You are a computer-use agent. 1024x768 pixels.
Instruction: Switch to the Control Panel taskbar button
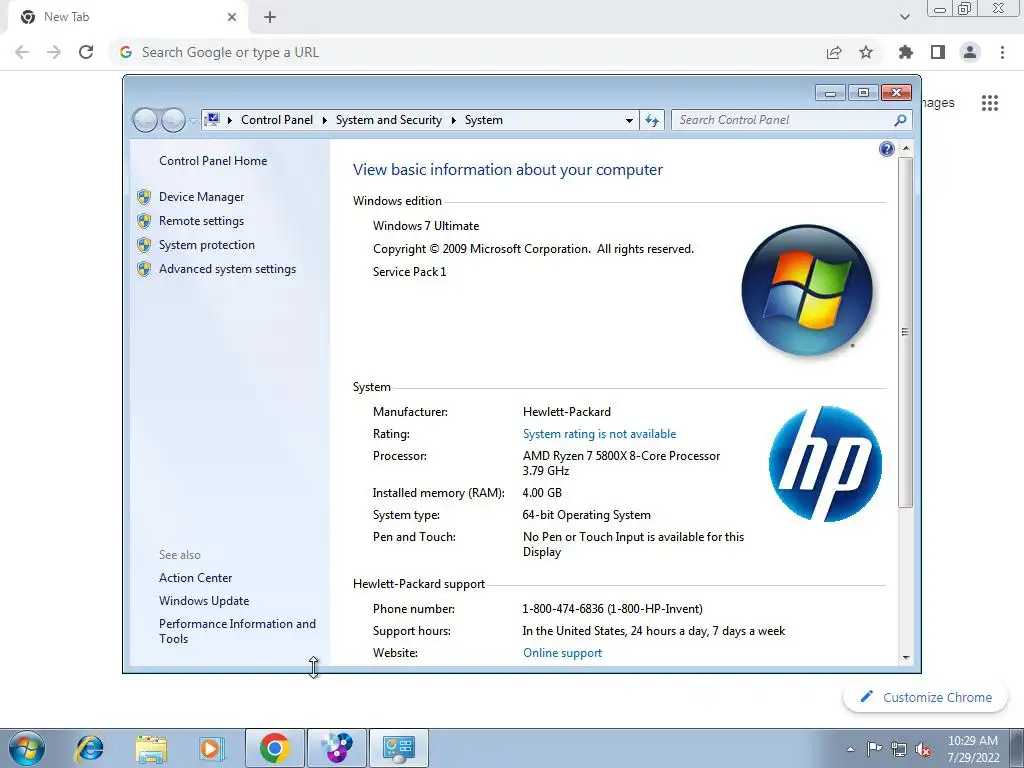399,748
